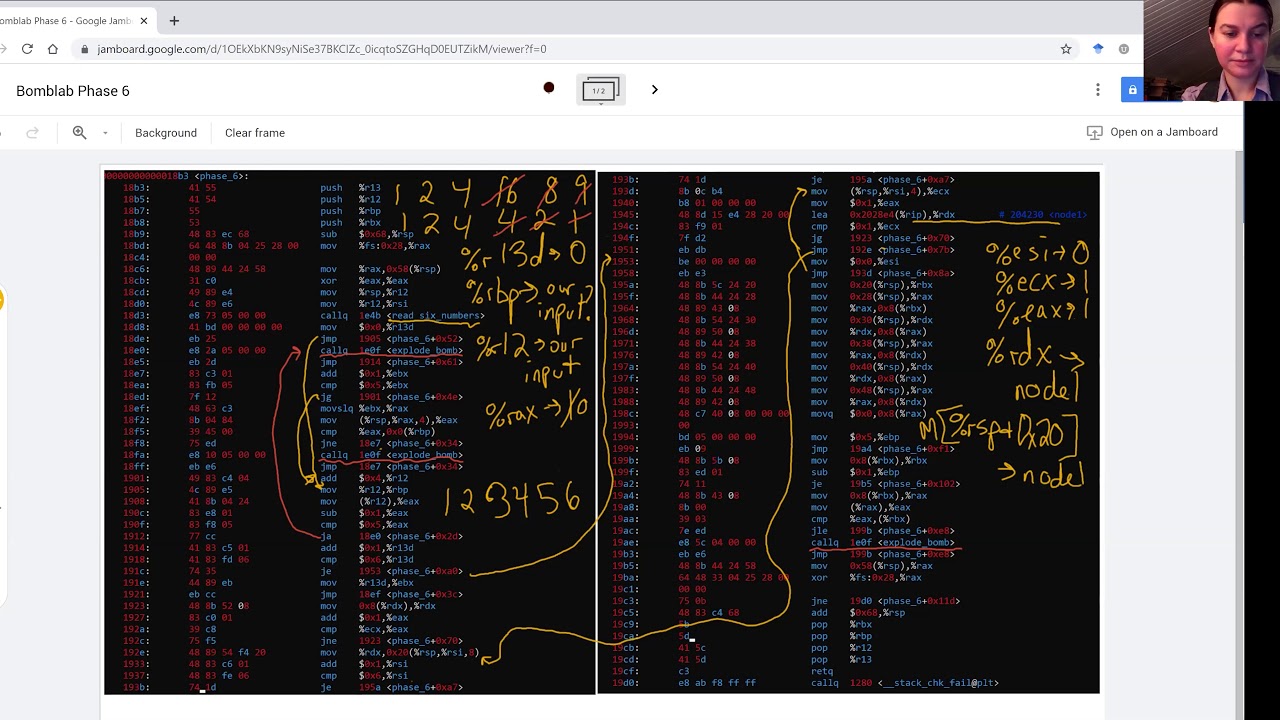Open the Background options
The image size is (1280, 720).
tap(166, 133)
